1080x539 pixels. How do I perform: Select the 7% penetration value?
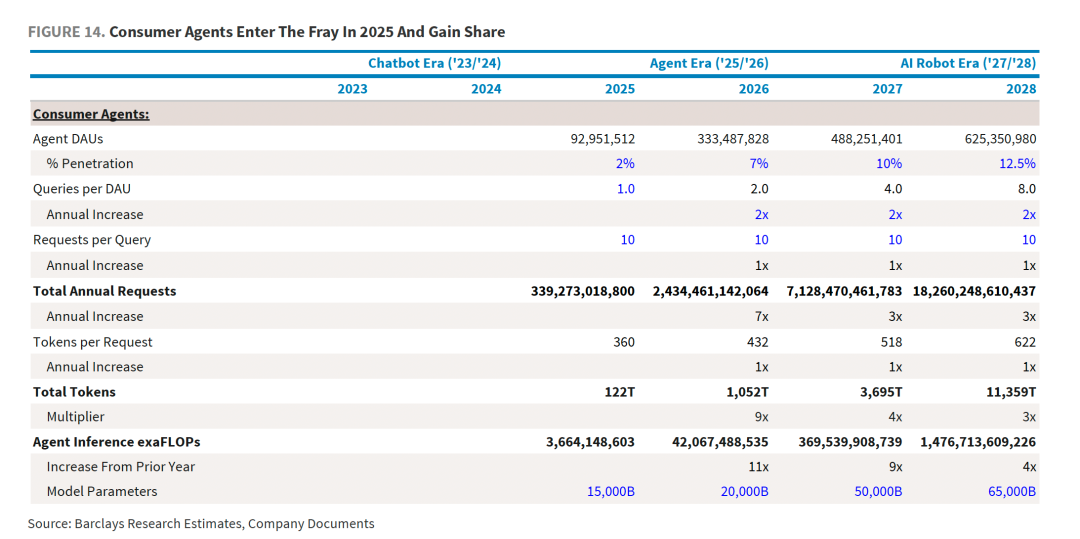pos(760,164)
